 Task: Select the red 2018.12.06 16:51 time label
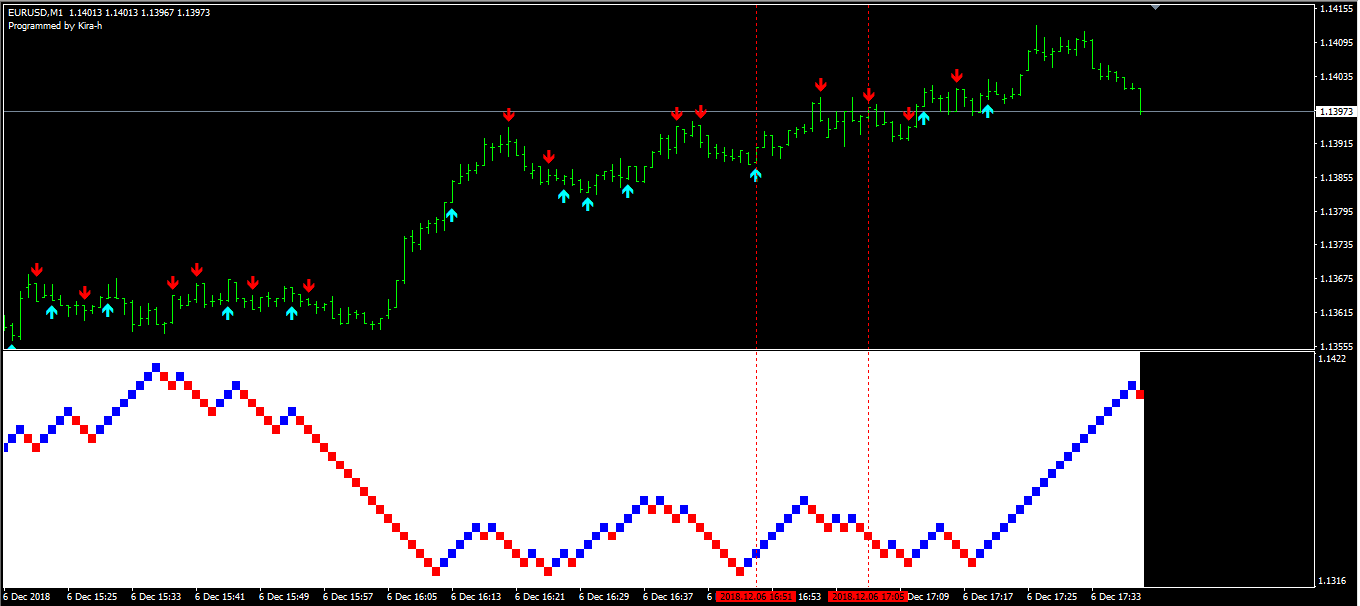tap(756, 597)
